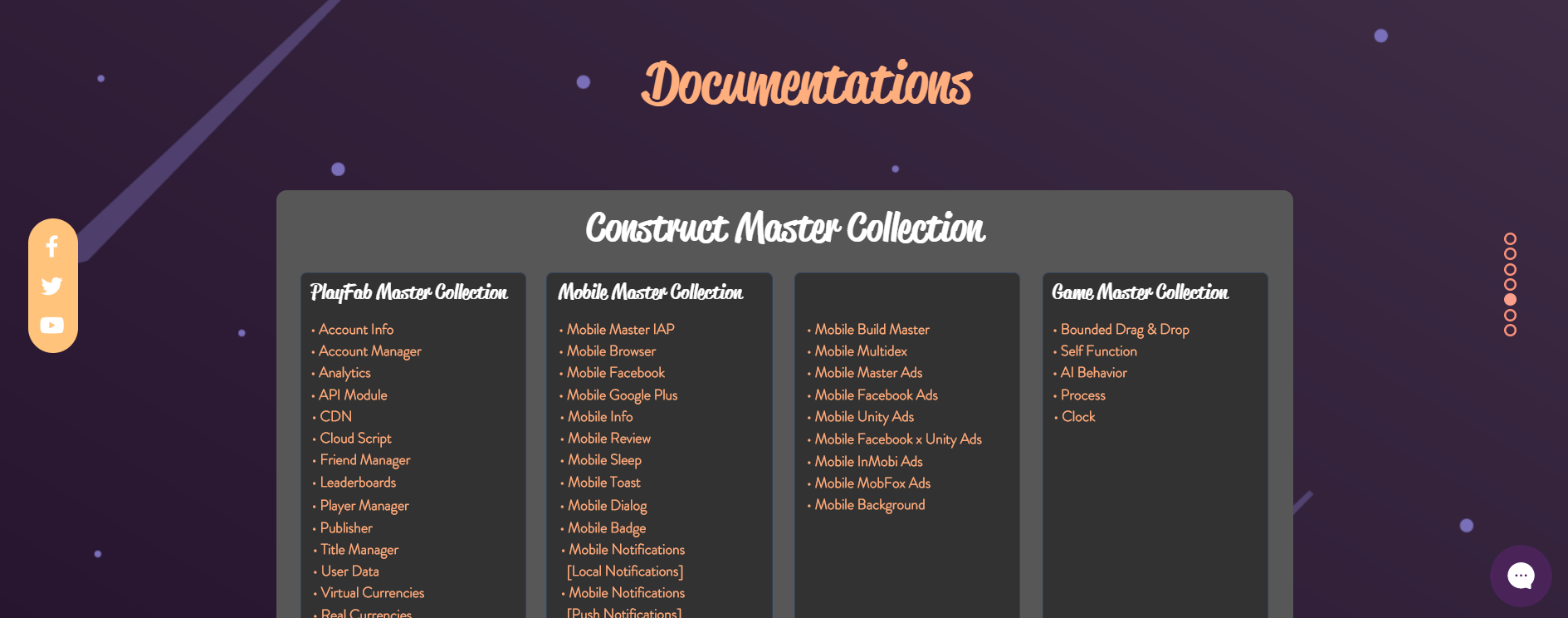Image resolution: width=1568 pixels, height=618 pixels.
Task: Open API Module documentation
Action: tap(353, 395)
